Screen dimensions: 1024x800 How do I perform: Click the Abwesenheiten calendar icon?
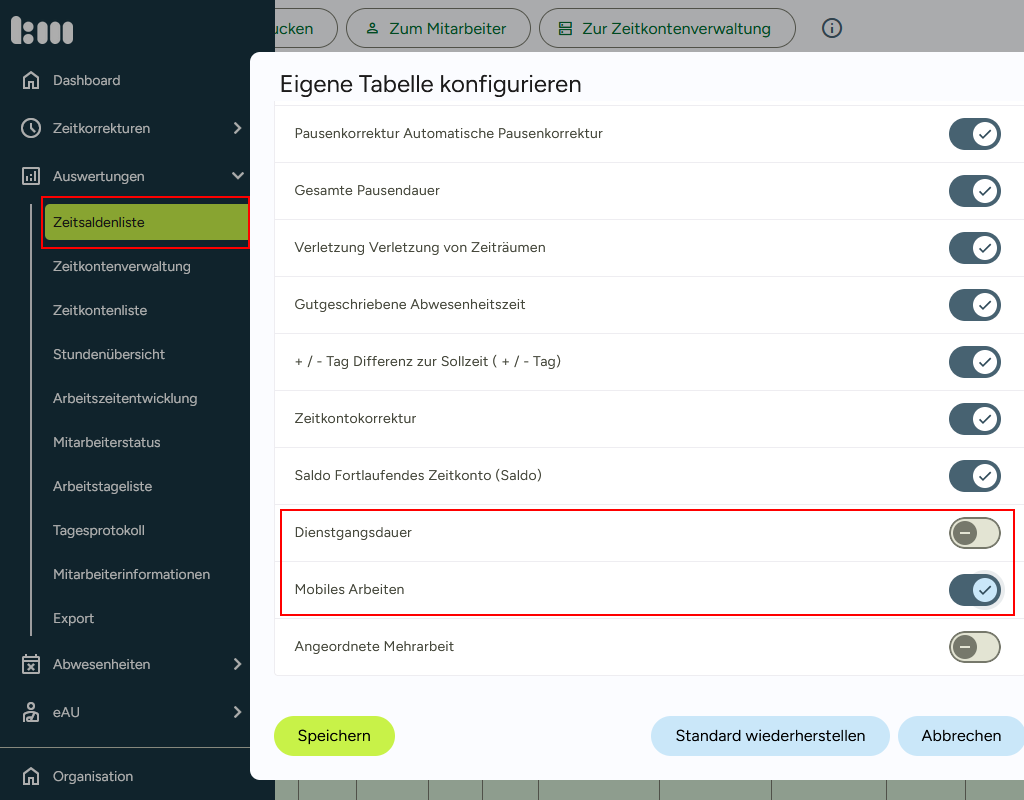[31, 664]
